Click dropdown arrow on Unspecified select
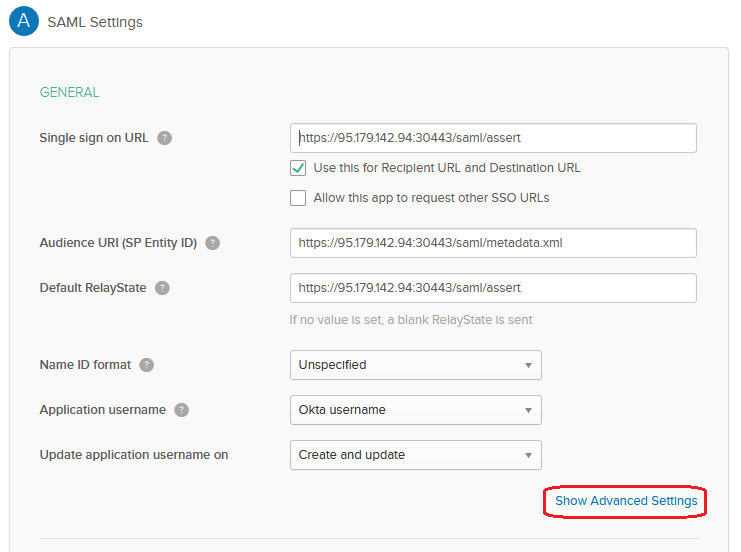This screenshot has height=552, width=741. (528, 365)
